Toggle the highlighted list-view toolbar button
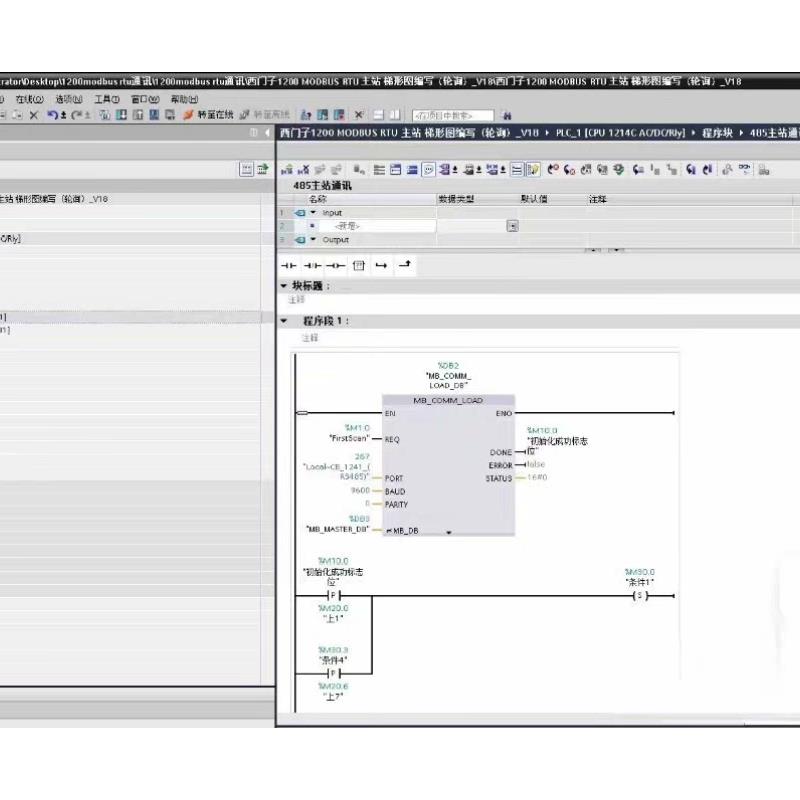Screen dimensions: 800x800 (x=516, y=170)
